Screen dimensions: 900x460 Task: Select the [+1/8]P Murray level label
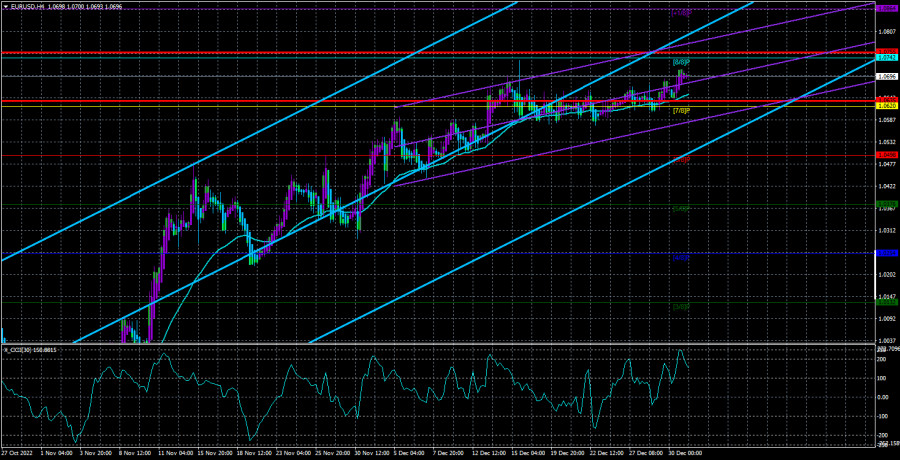coord(681,13)
